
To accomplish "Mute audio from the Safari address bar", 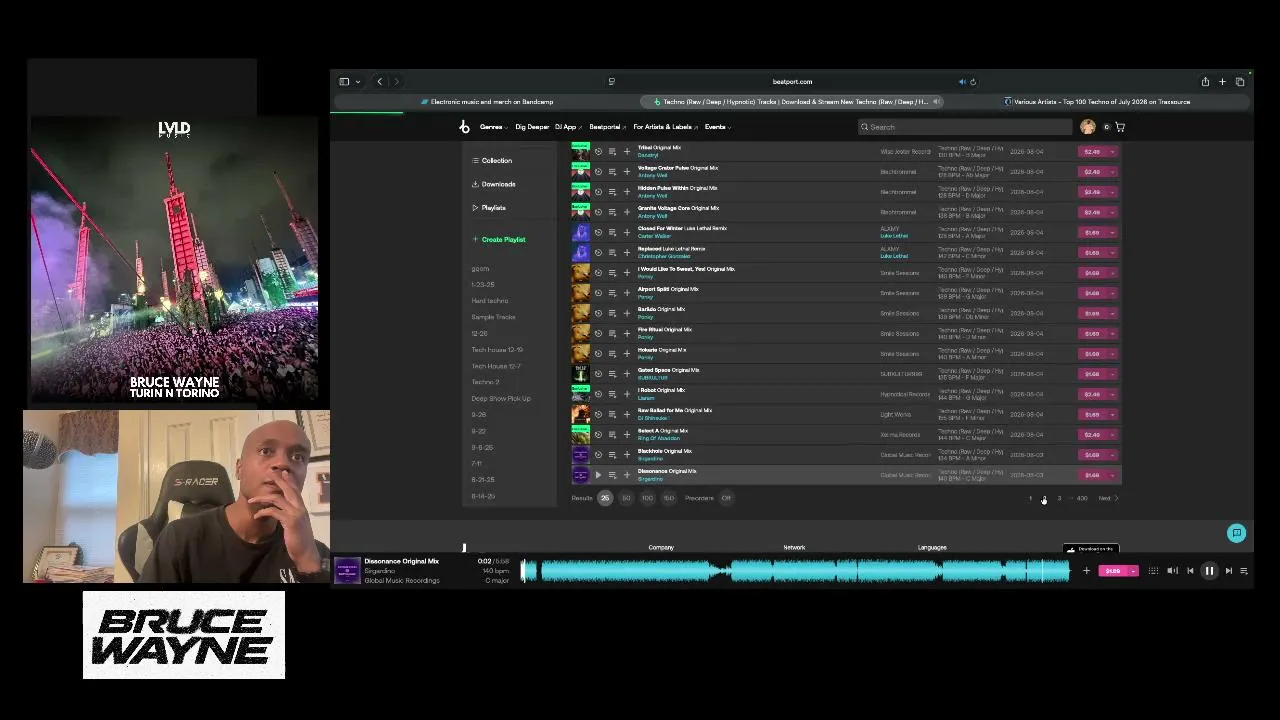I will (x=962, y=82).
